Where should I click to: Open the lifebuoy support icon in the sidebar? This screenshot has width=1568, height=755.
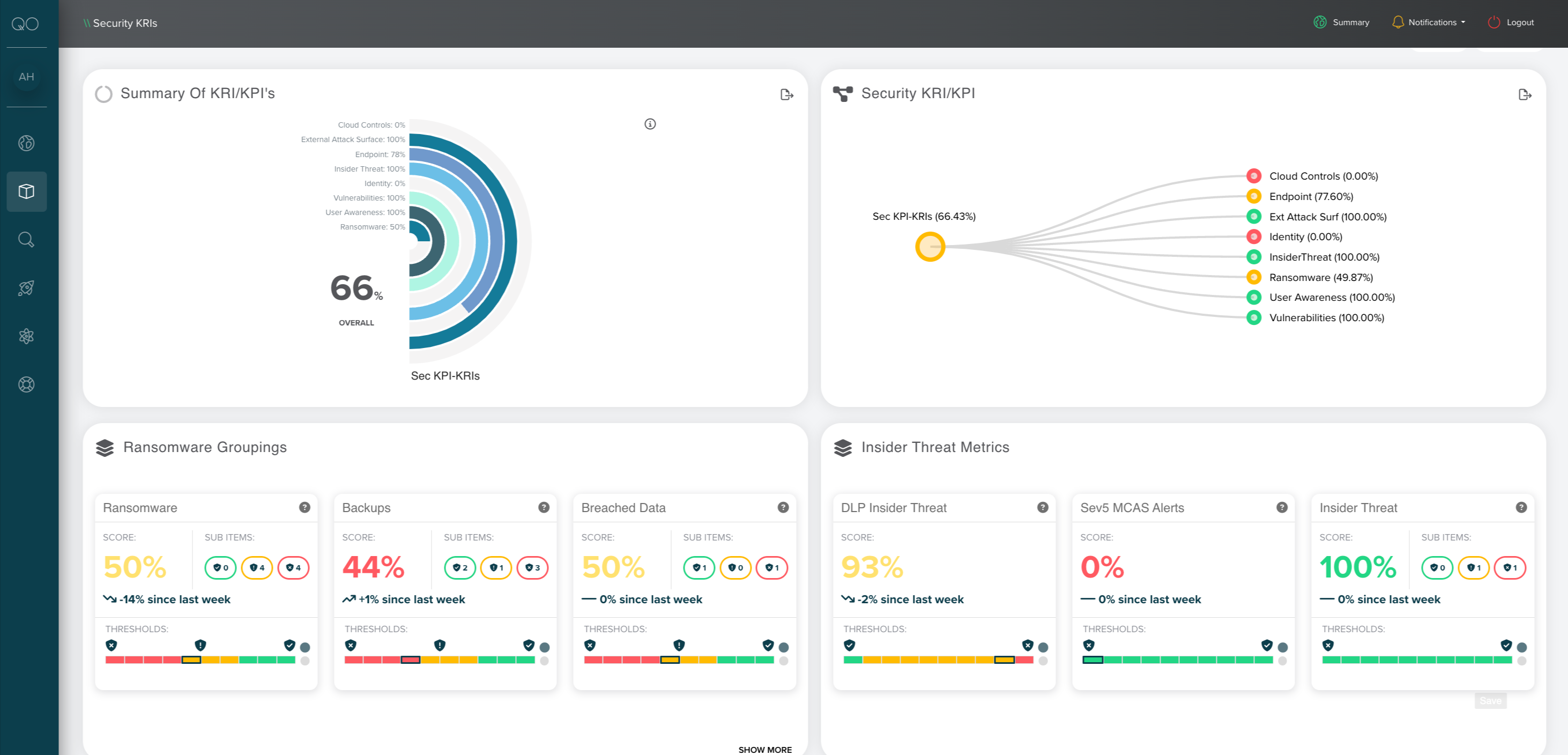(26, 384)
